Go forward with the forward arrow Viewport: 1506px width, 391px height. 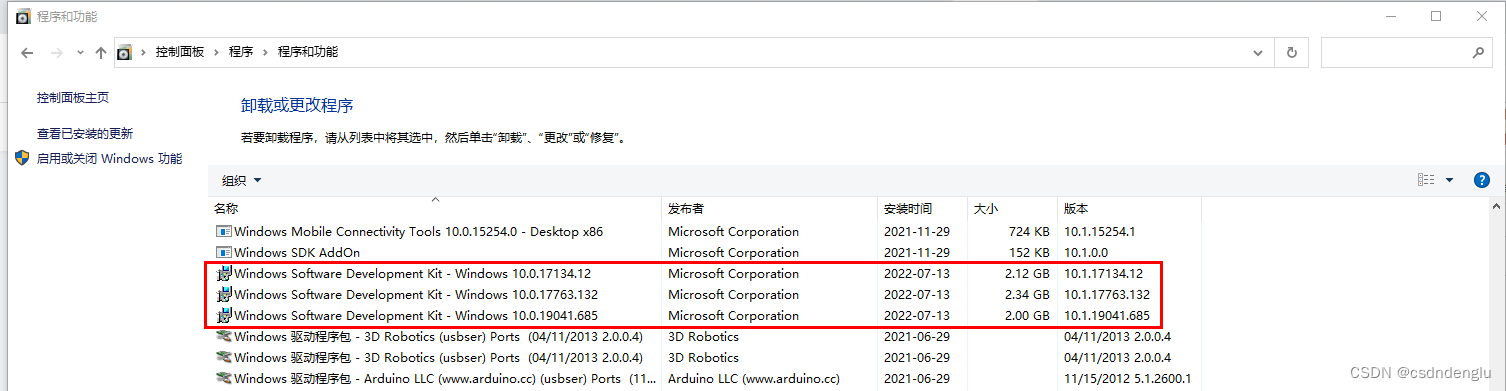pos(57,52)
